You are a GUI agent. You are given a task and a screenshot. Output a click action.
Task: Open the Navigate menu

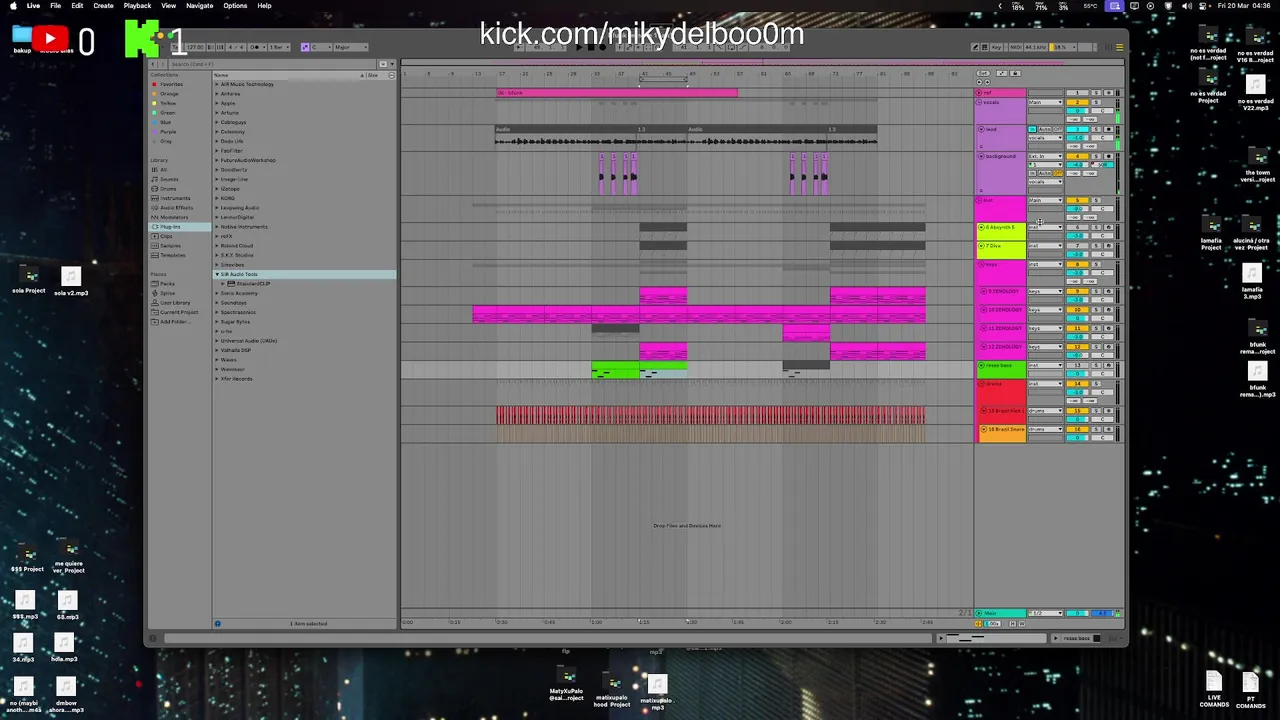[x=199, y=6]
